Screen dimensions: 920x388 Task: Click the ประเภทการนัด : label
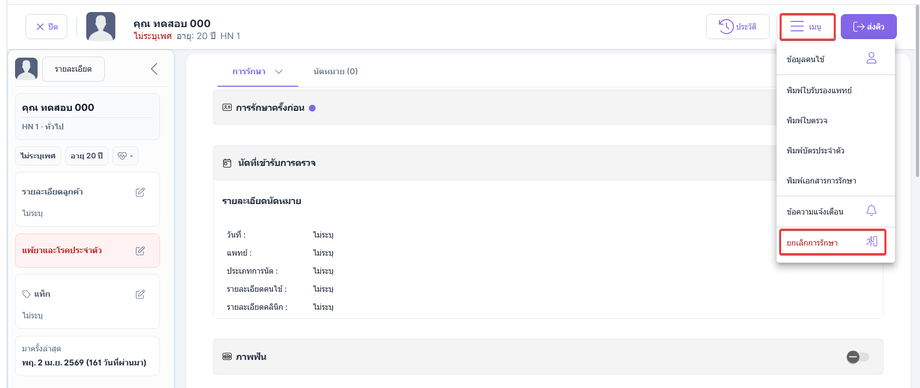(252, 271)
